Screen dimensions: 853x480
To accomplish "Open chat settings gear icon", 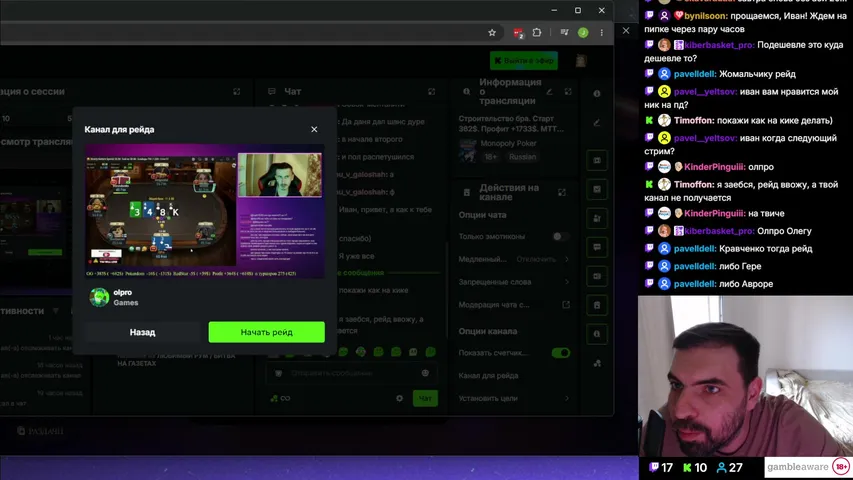I will [x=400, y=398].
